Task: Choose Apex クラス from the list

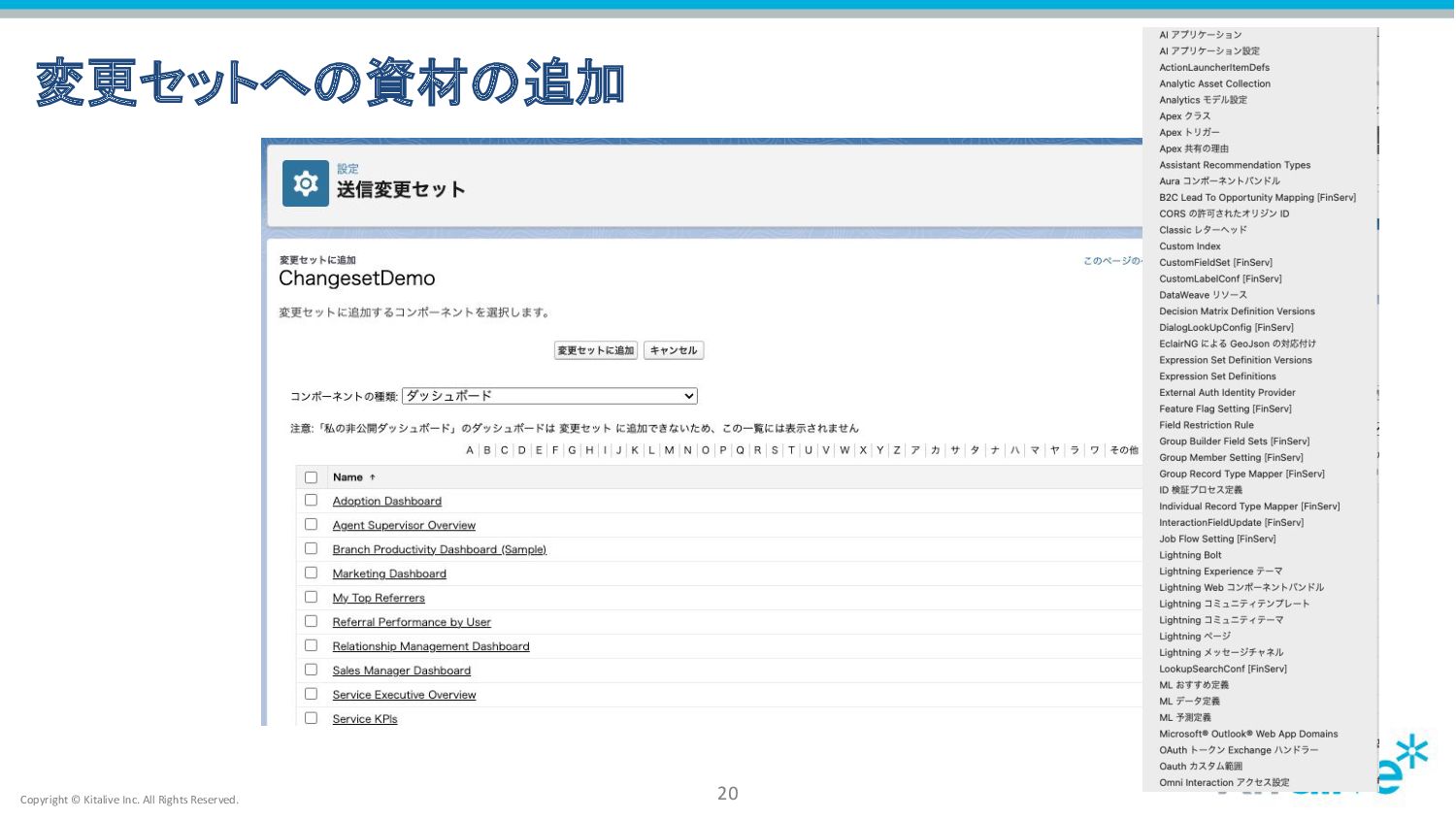Action: click(x=1184, y=116)
